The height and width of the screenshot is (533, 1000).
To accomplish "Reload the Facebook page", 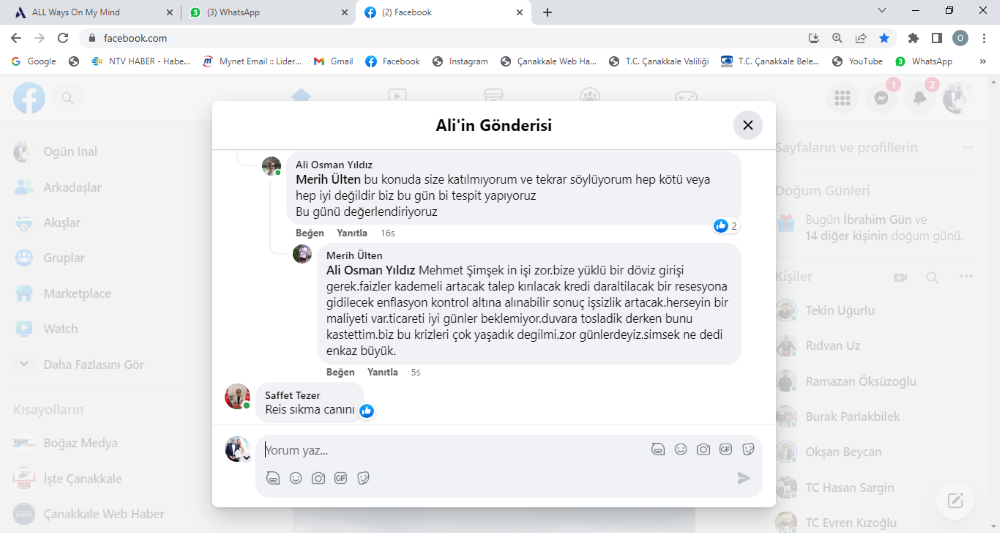I will (62, 38).
